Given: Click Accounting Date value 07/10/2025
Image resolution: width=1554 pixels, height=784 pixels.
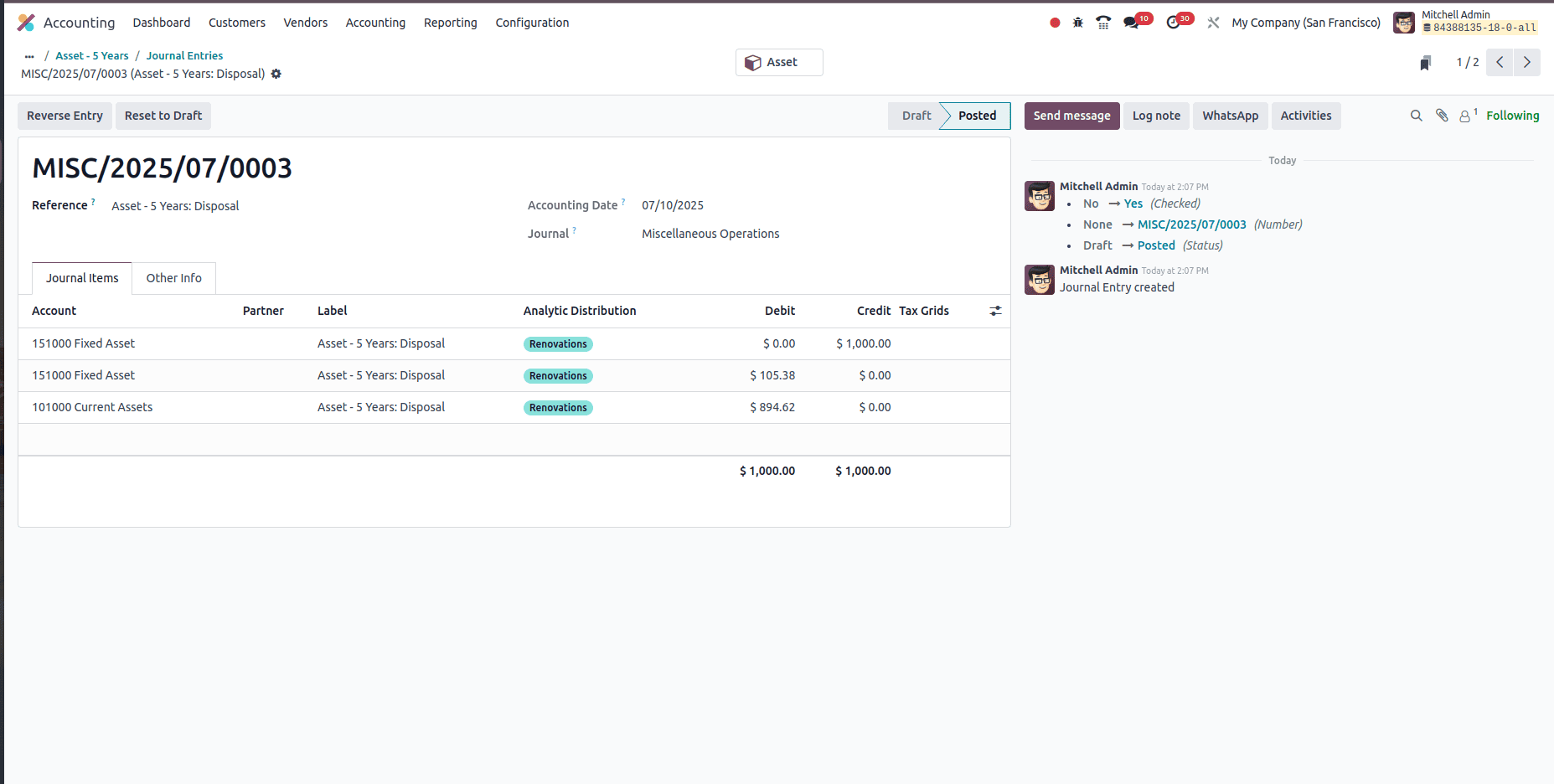Looking at the screenshot, I should [x=673, y=205].
